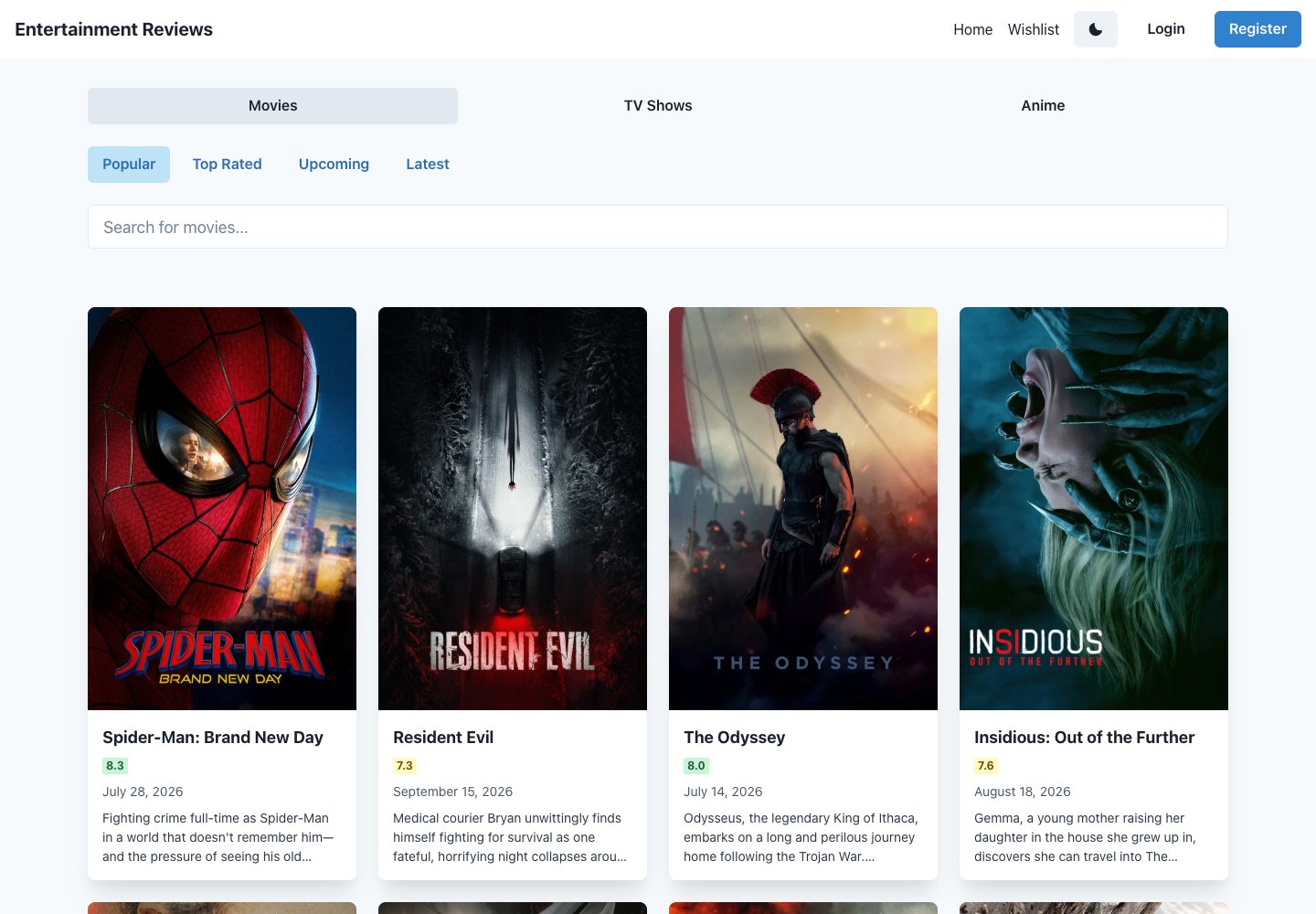Click the 8.3 rating badge
This screenshot has width=1316, height=914.
[115, 766]
